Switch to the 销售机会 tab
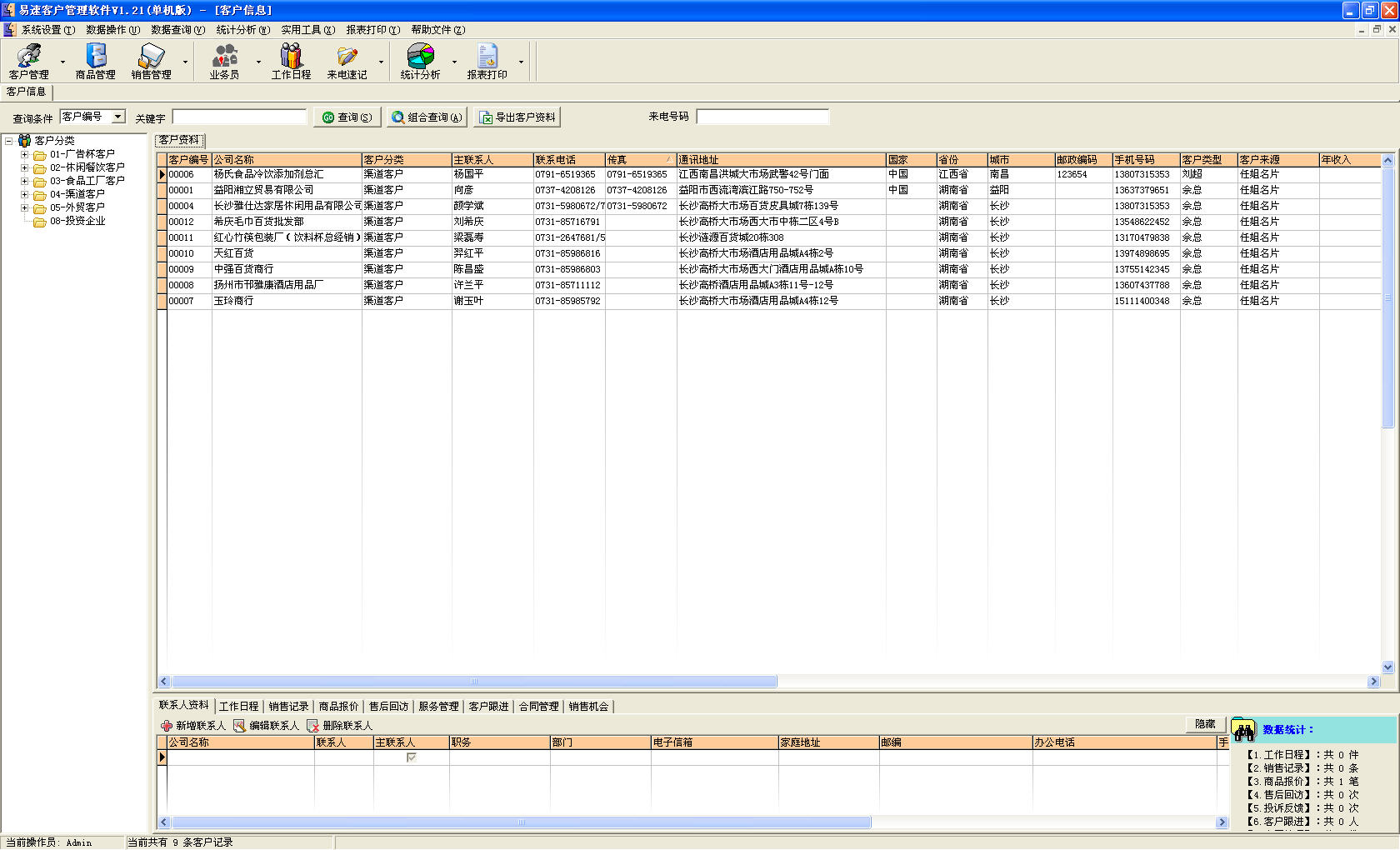 [588, 707]
